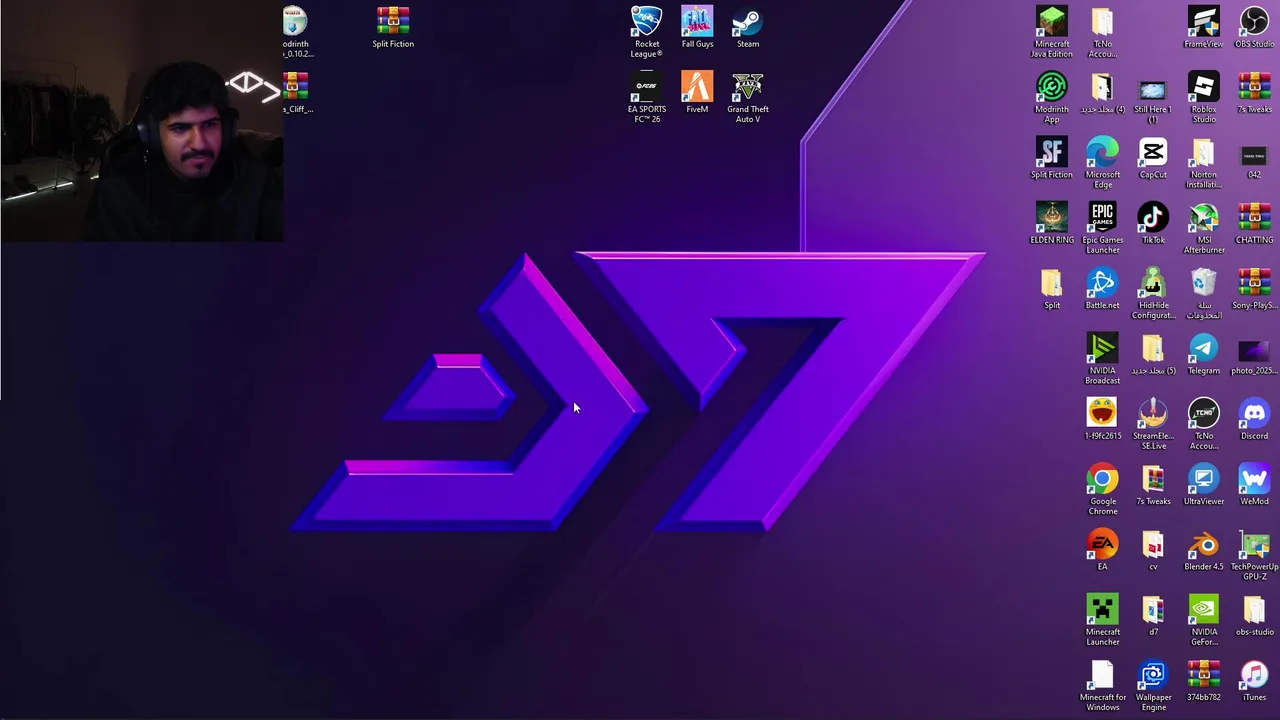This screenshot has height=720, width=1280.
Task: Launch the CapCut desktop icon
Action: pyautogui.click(x=1152, y=158)
